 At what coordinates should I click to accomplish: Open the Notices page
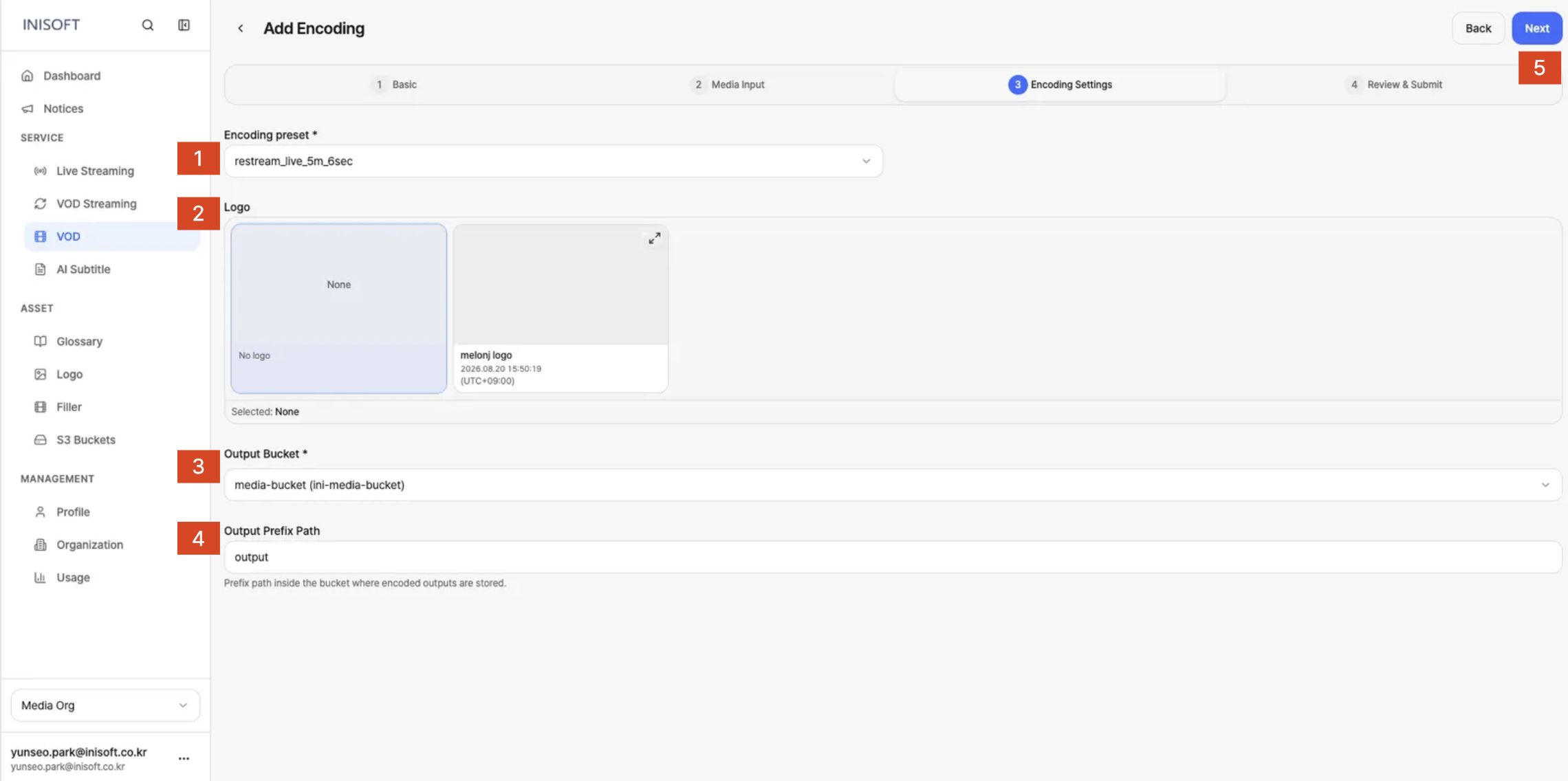click(63, 109)
